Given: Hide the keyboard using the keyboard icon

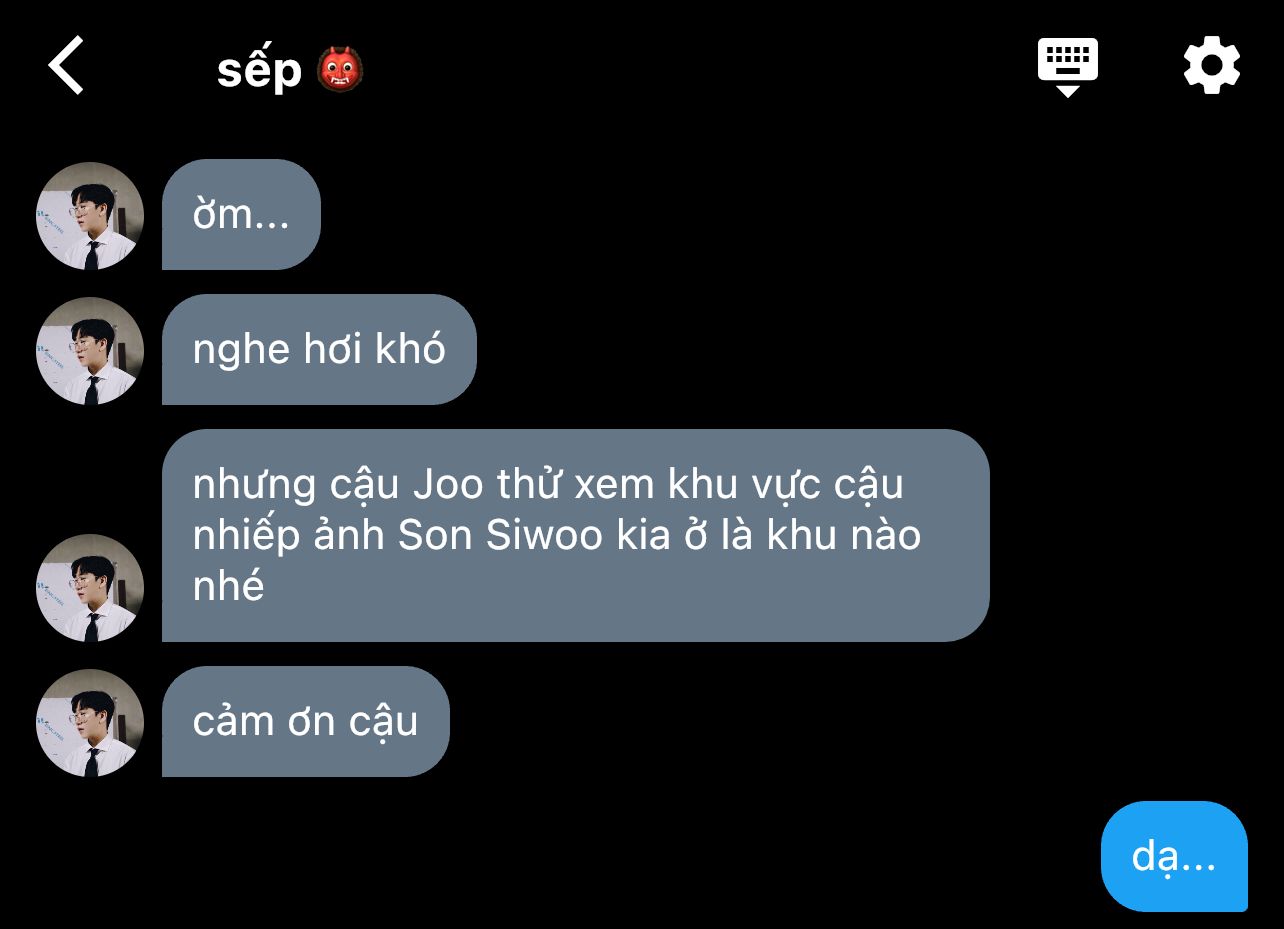Looking at the screenshot, I should click(1067, 60).
